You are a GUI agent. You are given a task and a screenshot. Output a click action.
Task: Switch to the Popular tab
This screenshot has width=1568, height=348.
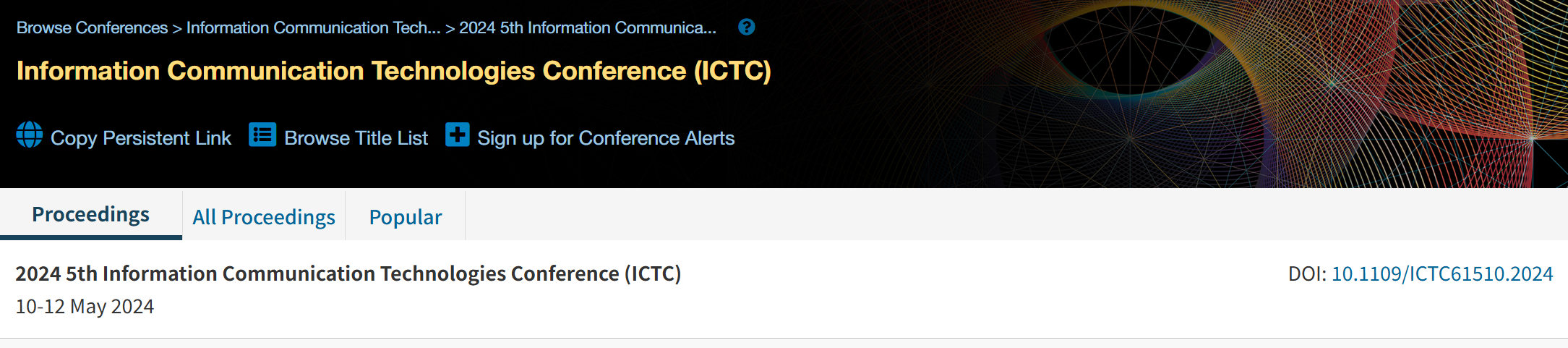tap(406, 217)
